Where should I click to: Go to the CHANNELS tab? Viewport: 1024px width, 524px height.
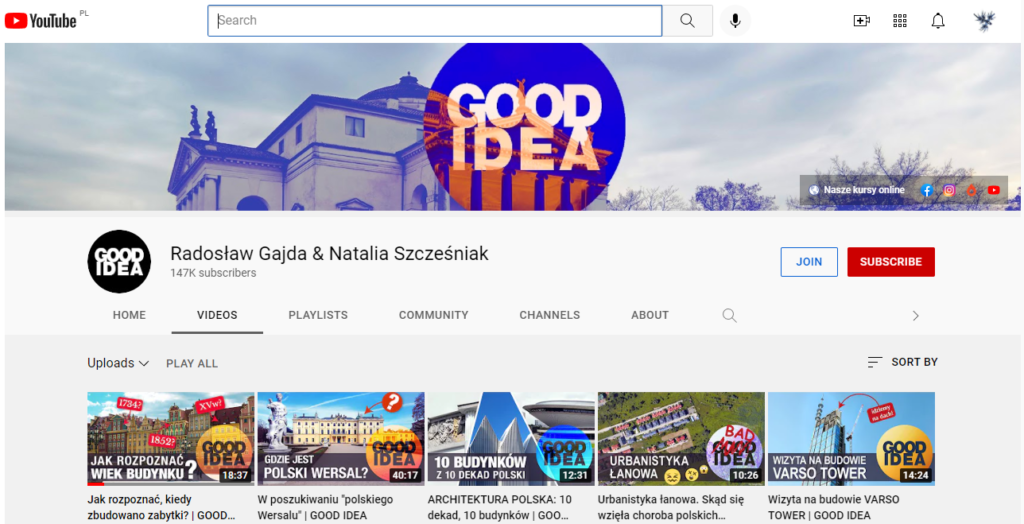tap(550, 315)
